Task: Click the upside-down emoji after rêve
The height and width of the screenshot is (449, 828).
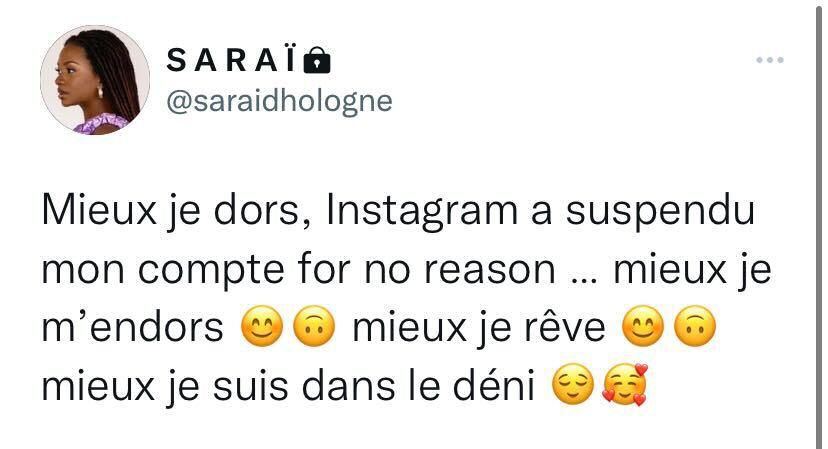Action: pyautogui.click(x=695, y=326)
